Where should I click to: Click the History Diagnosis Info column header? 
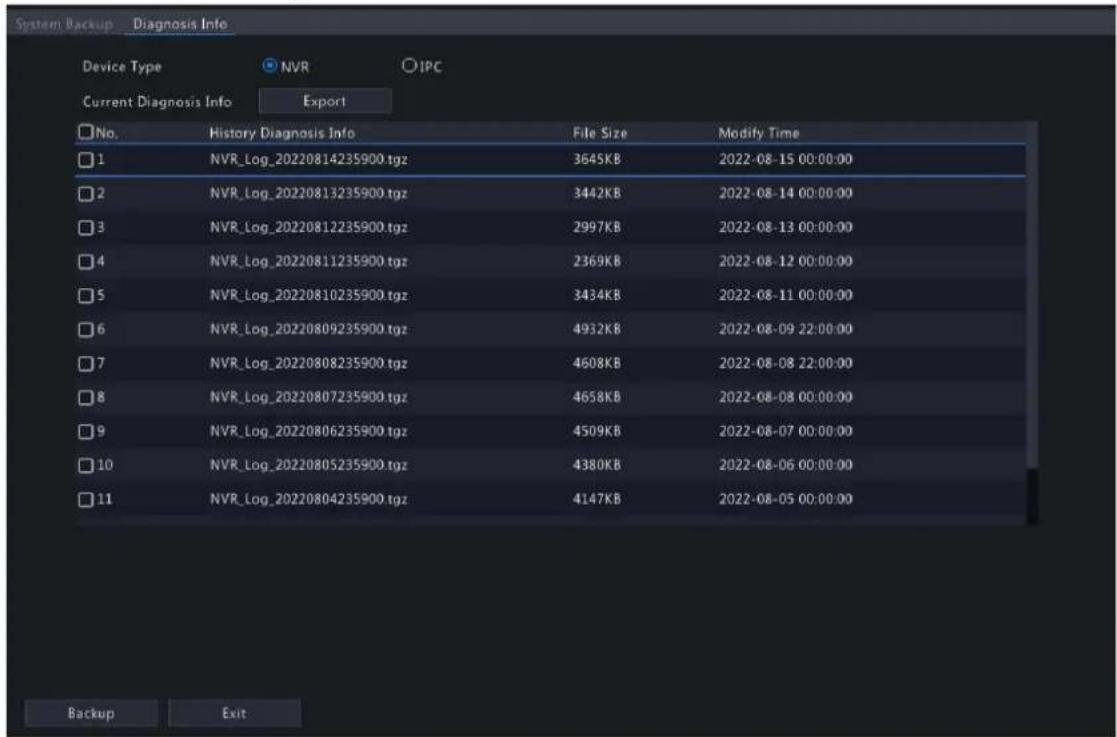pos(282,133)
